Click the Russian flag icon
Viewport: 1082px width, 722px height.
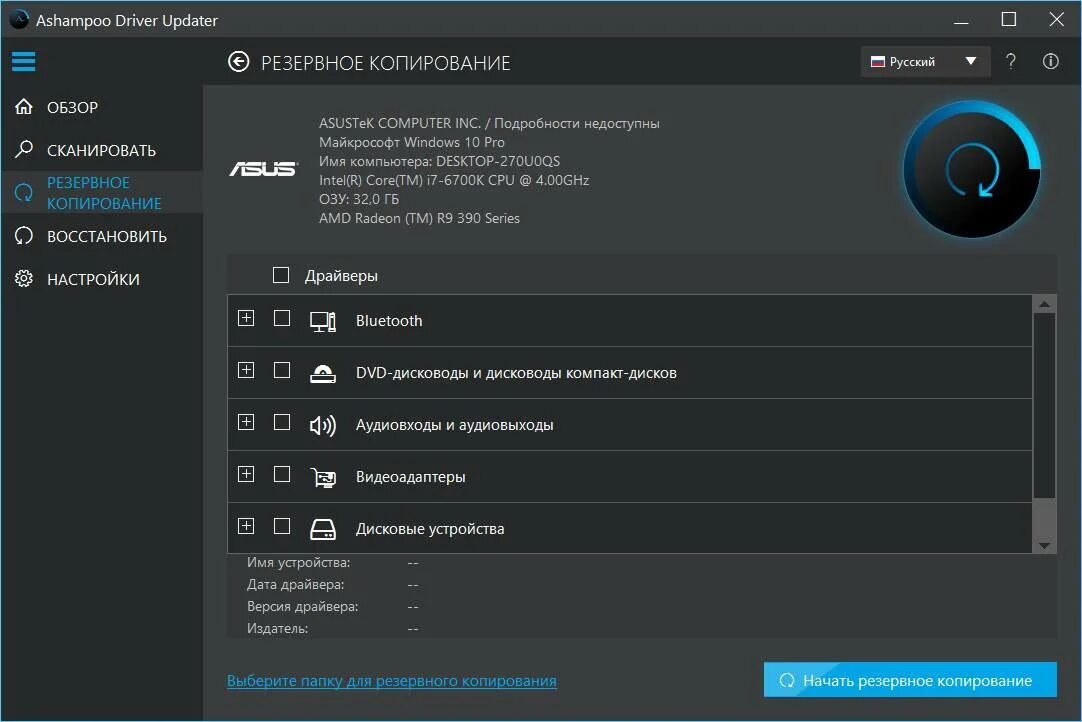(878, 61)
